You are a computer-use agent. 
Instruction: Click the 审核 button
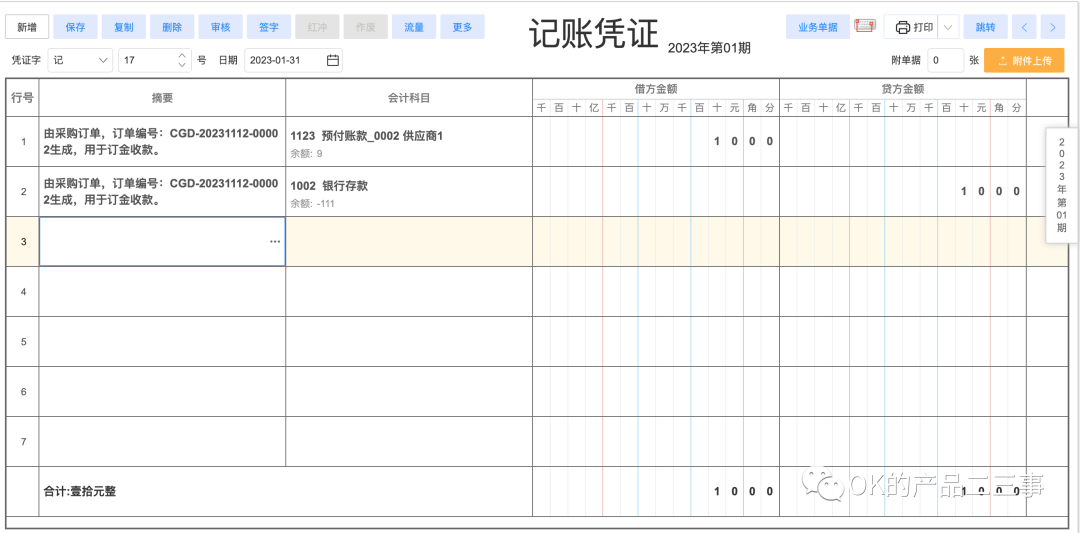tap(220, 28)
